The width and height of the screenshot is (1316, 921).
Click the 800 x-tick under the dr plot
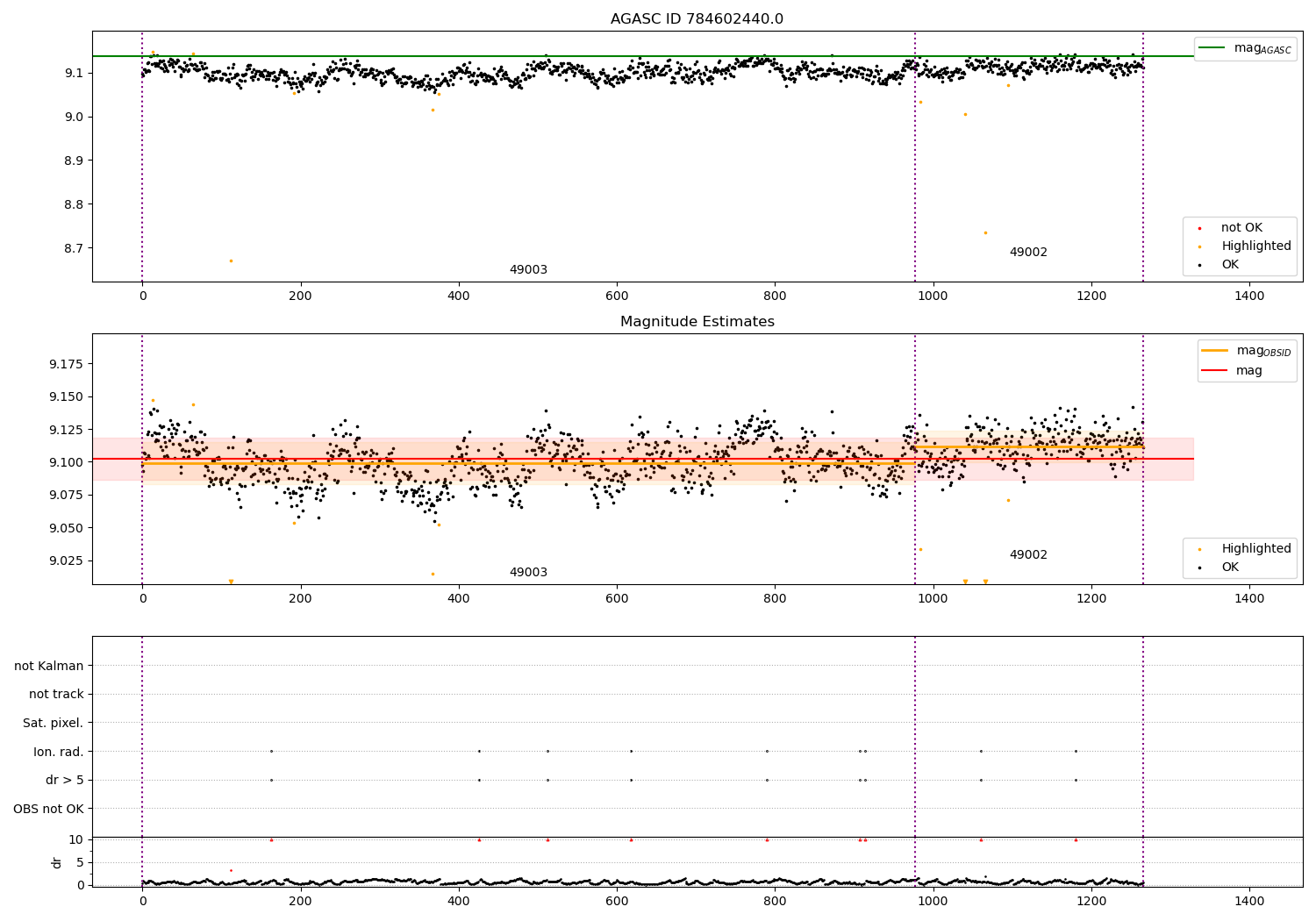point(775,902)
